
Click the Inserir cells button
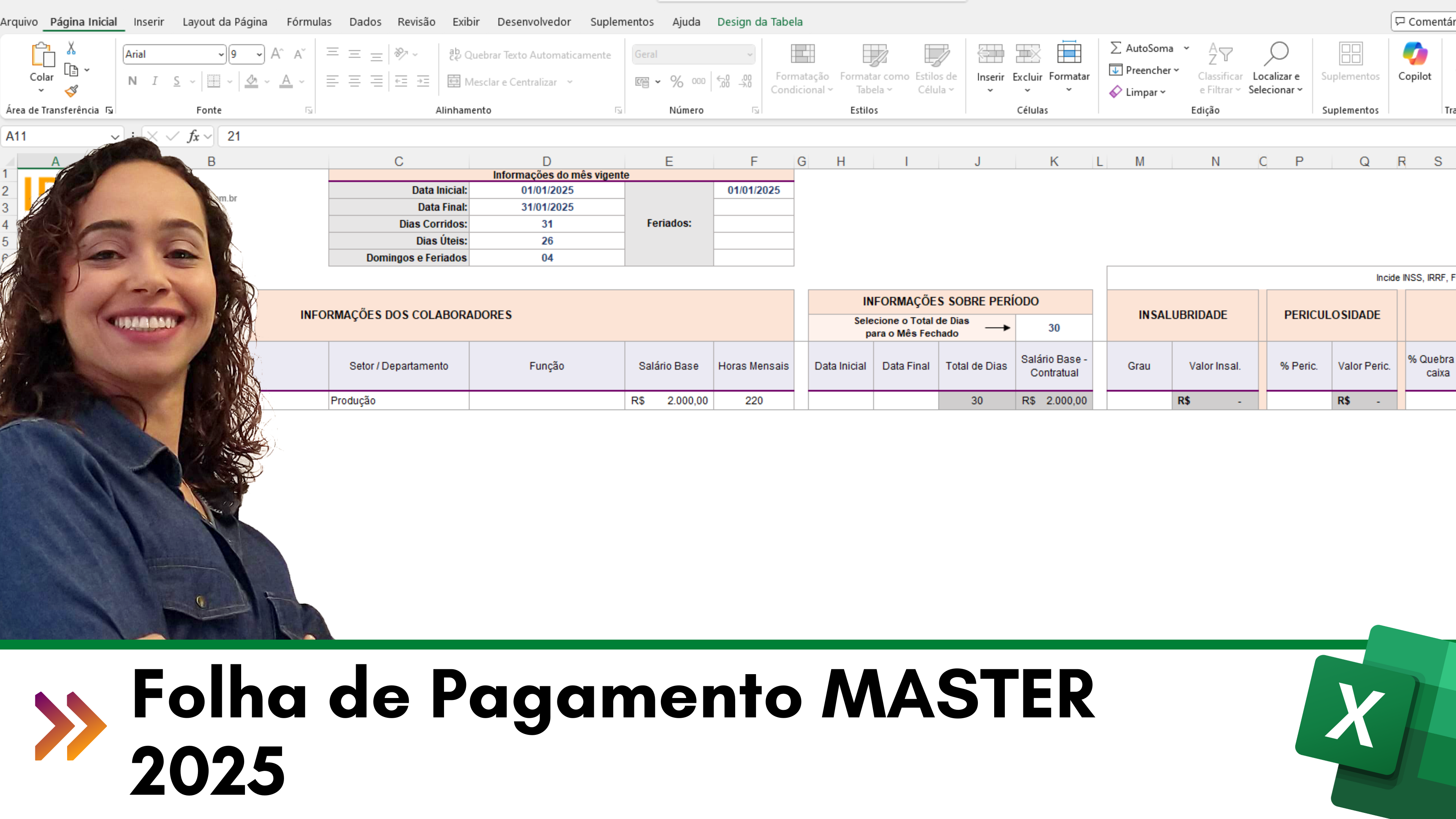tap(990, 68)
